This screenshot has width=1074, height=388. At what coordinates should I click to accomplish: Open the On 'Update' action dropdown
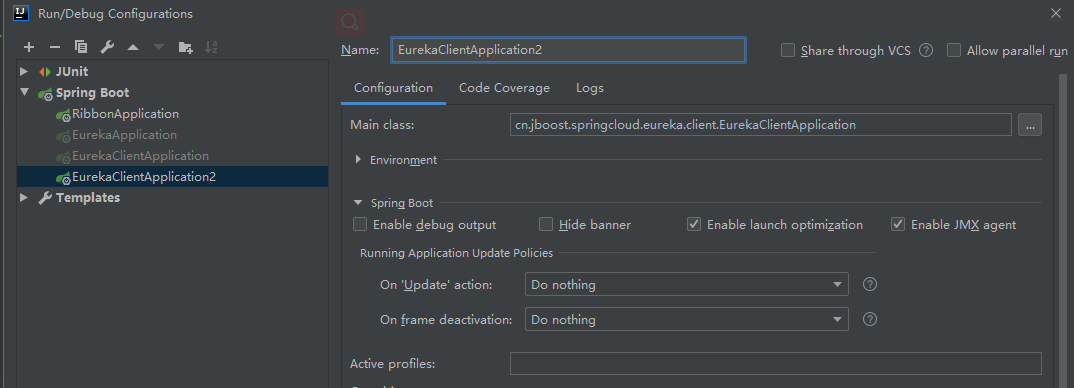[686, 284]
